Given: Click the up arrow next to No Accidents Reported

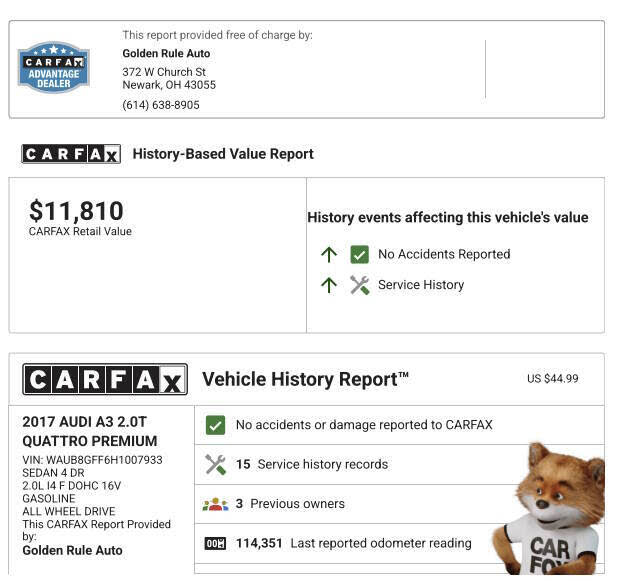Looking at the screenshot, I should pyautogui.click(x=329, y=254).
